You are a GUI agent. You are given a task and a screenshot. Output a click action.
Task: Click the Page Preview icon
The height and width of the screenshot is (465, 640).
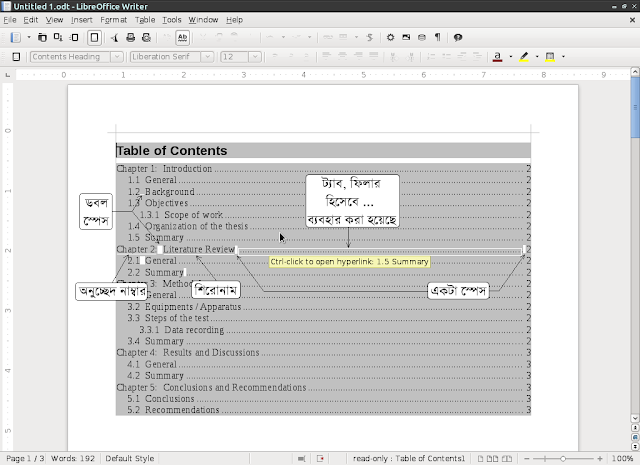pyautogui.click(x=147, y=38)
